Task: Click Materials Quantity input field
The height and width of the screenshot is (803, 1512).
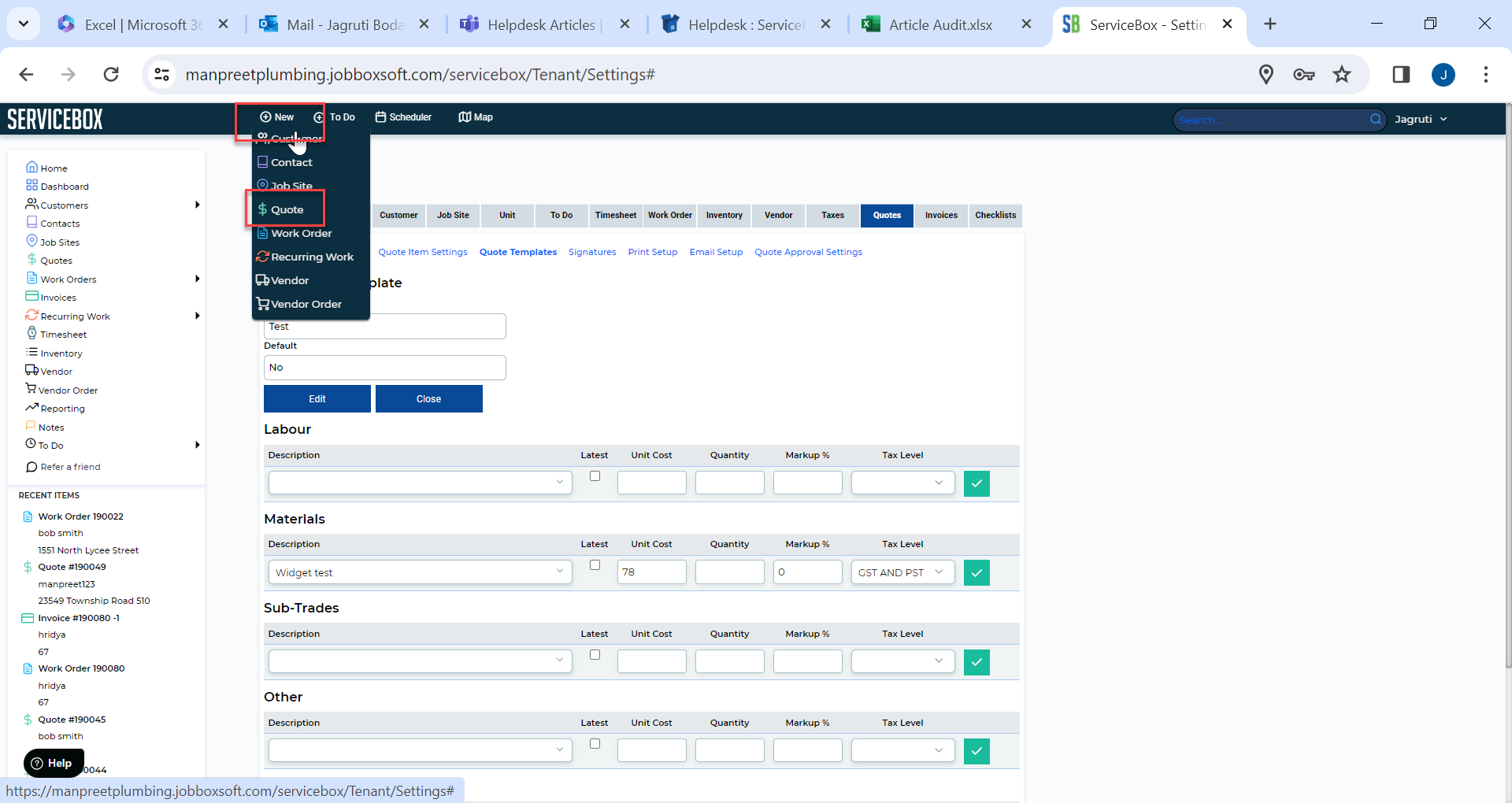Action: pyautogui.click(x=729, y=572)
